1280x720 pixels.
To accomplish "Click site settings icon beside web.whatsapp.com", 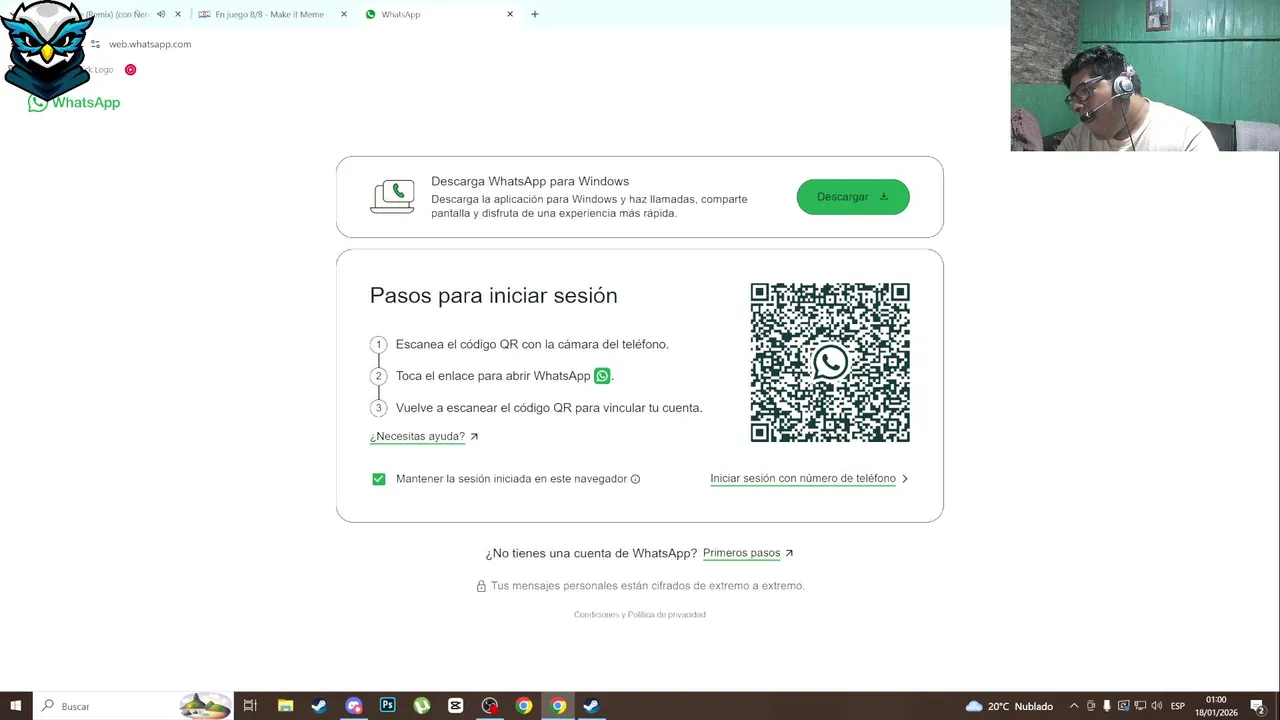I will 96,44.
